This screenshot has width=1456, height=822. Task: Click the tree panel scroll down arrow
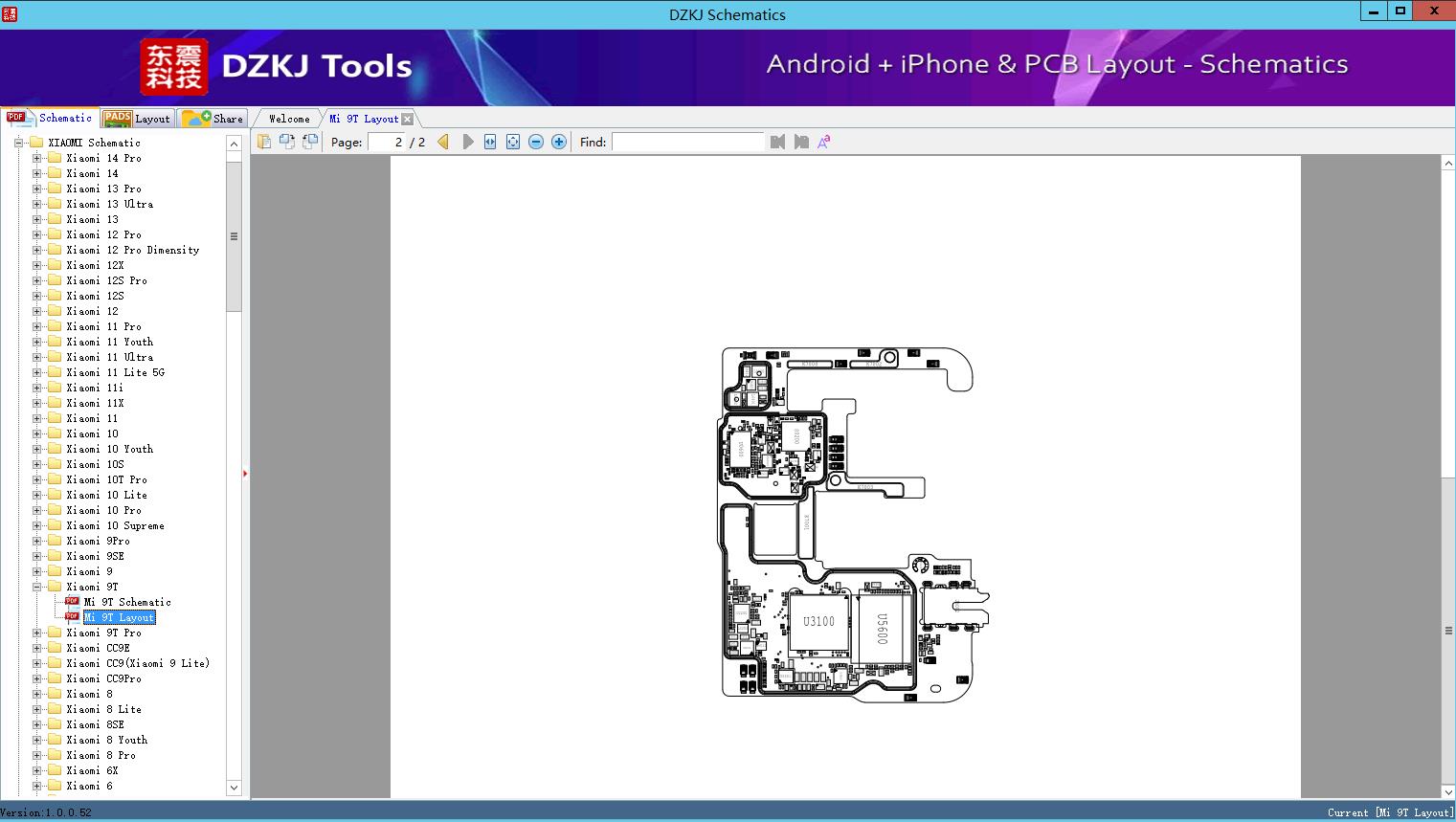pyautogui.click(x=234, y=788)
